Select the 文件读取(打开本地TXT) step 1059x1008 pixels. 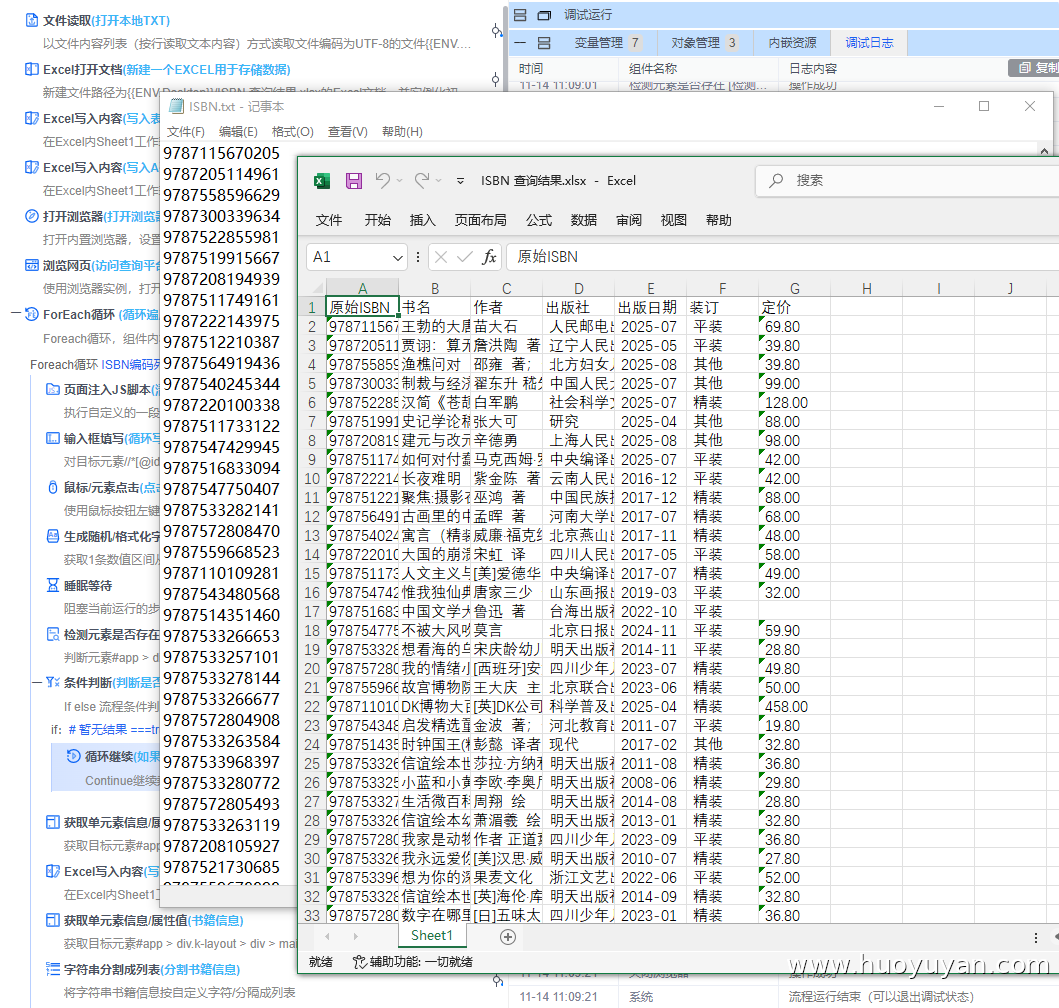(107, 20)
